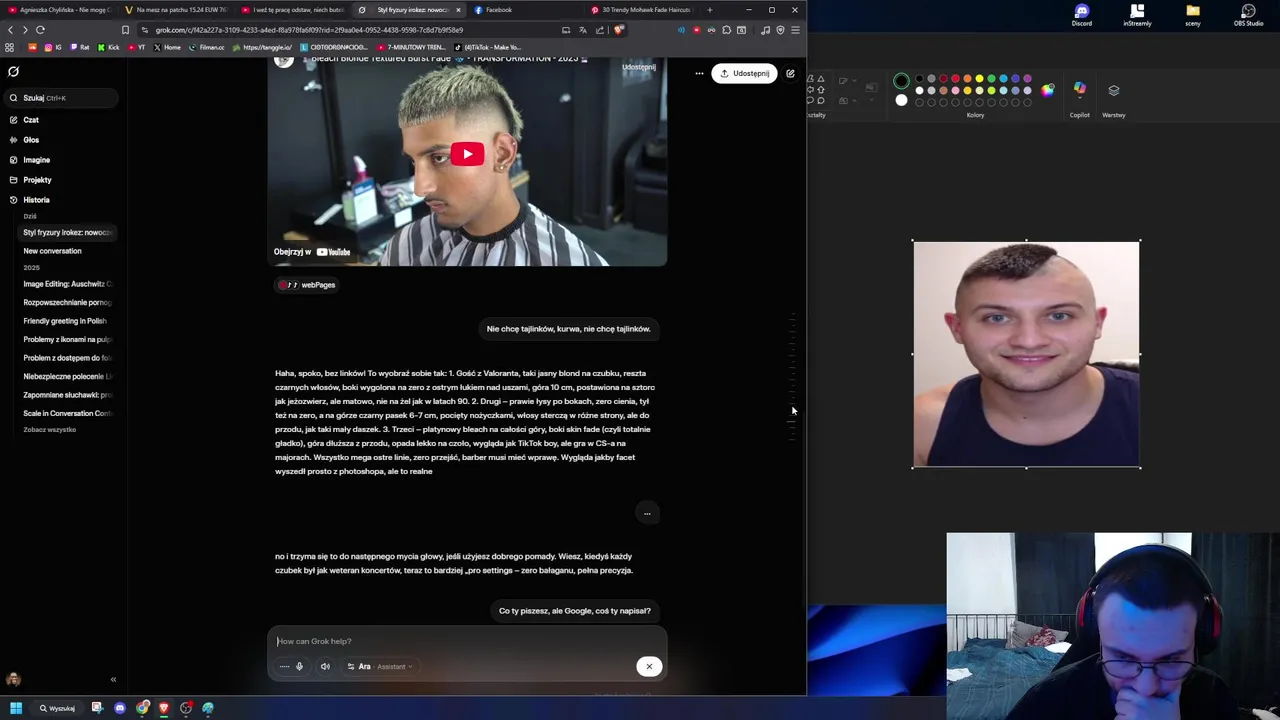
Task: Switch to the 'Agnieszka Chylińska' tab
Action: 60,10
